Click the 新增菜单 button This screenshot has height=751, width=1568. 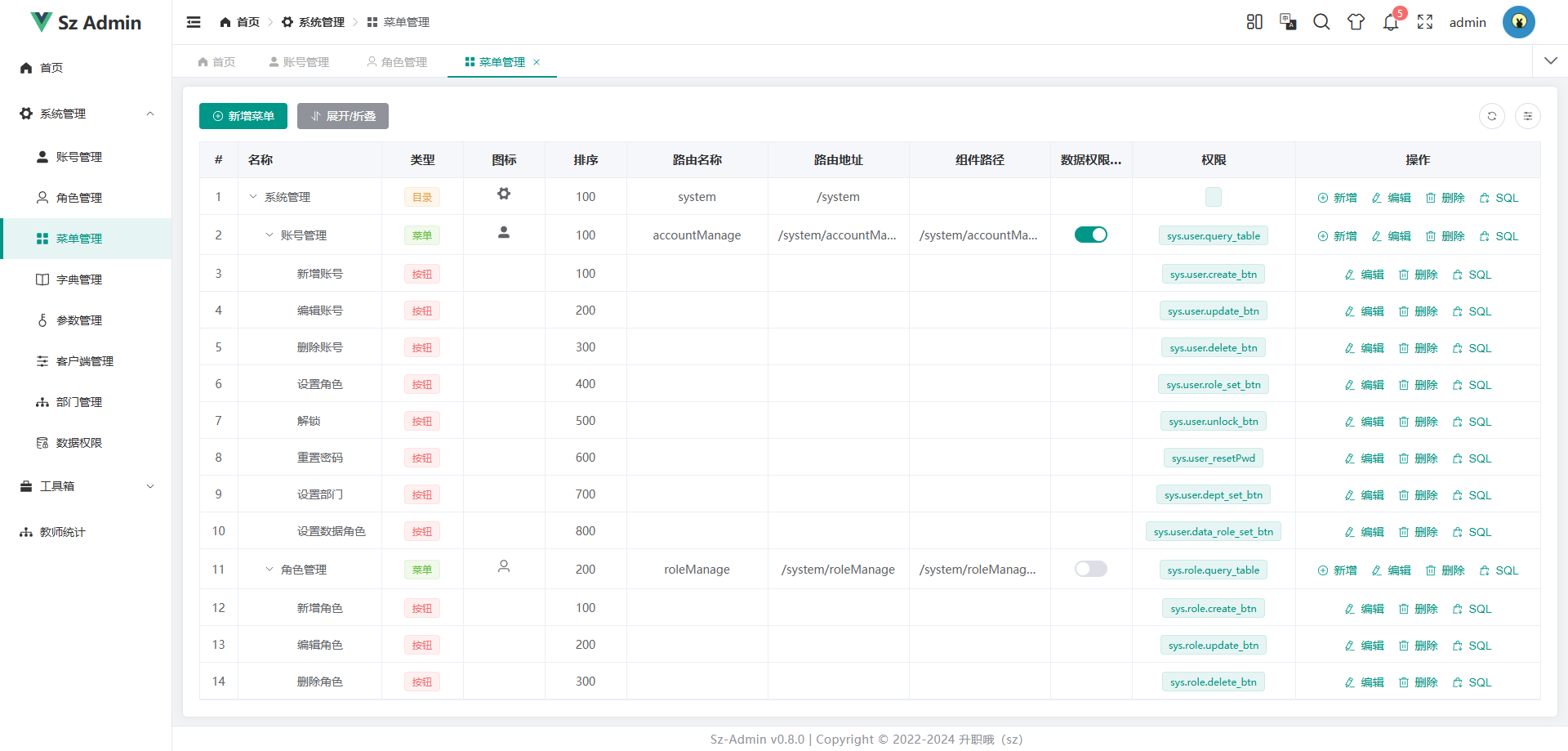click(243, 116)
